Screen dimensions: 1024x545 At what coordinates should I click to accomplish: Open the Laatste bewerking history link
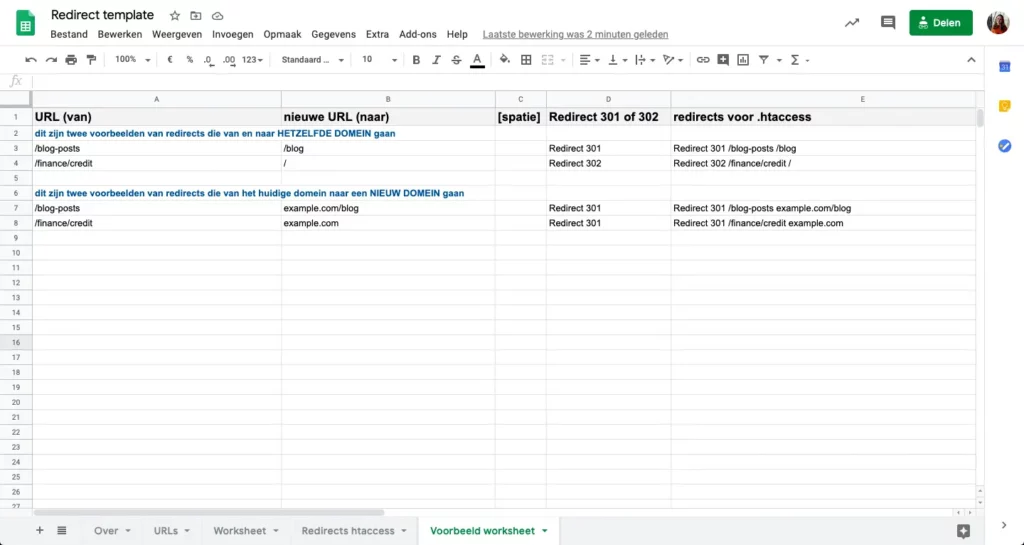(575, 34)
